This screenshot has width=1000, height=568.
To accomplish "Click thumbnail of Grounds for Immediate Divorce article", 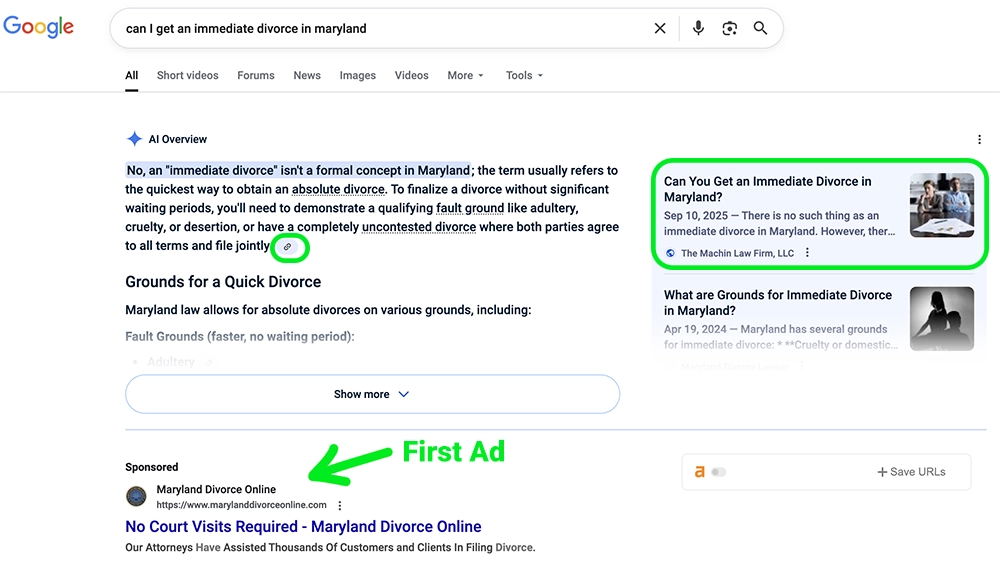I will [941, 319].
